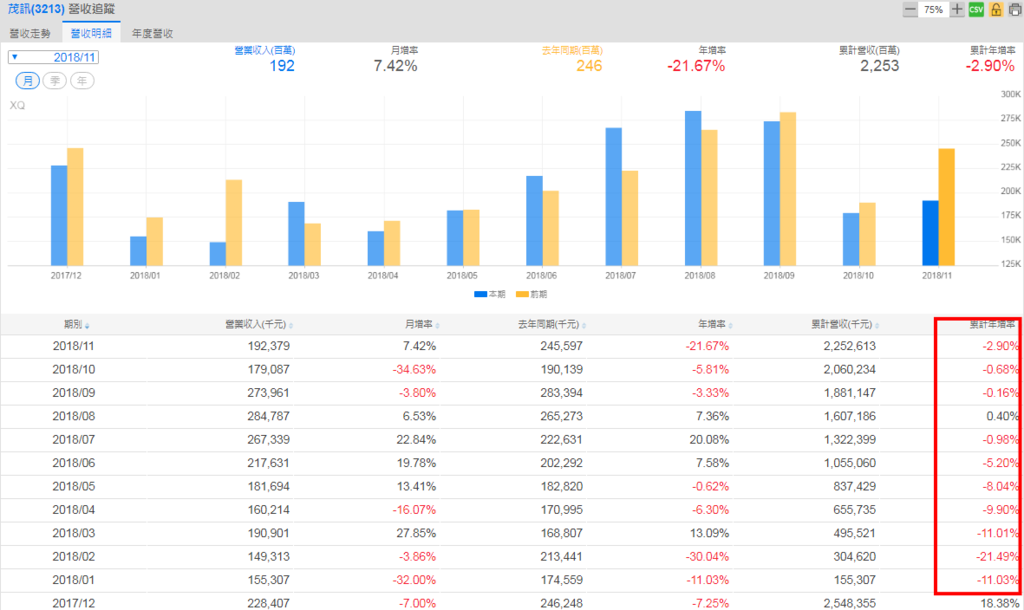Screen dimensions: 1024x610
Task: Click the plus zoom-in icon
Action: click(957, 10)
